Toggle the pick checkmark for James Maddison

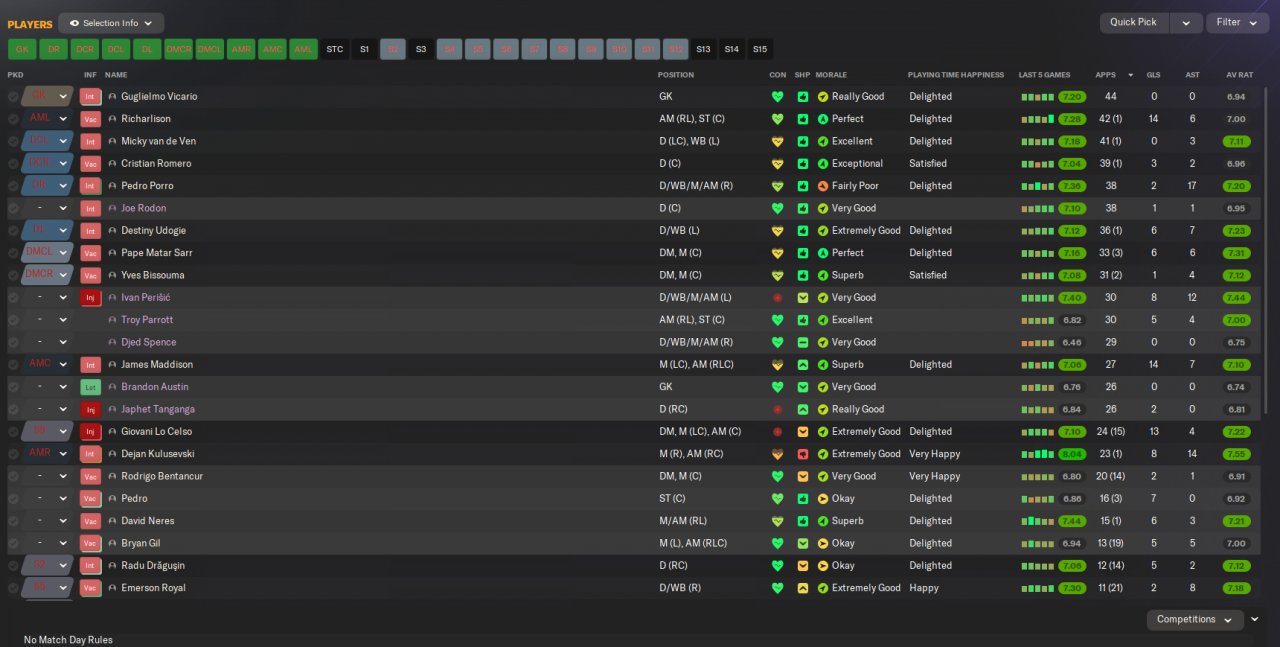coord(13,365)
